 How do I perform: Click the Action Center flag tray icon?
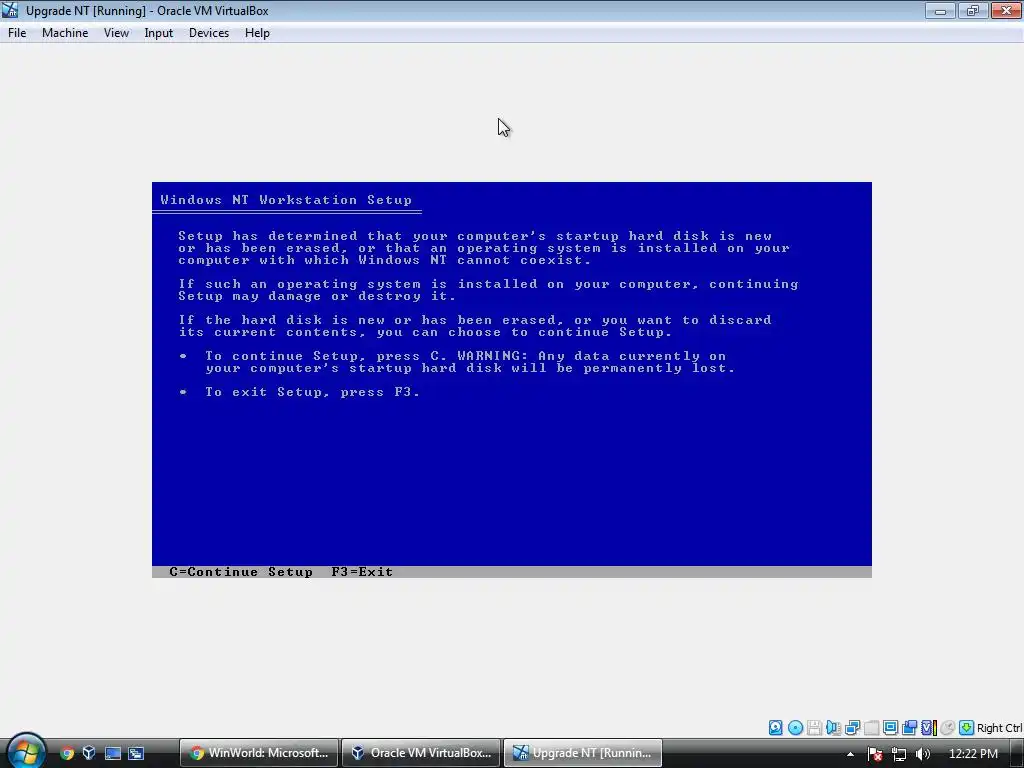(875, 754)
